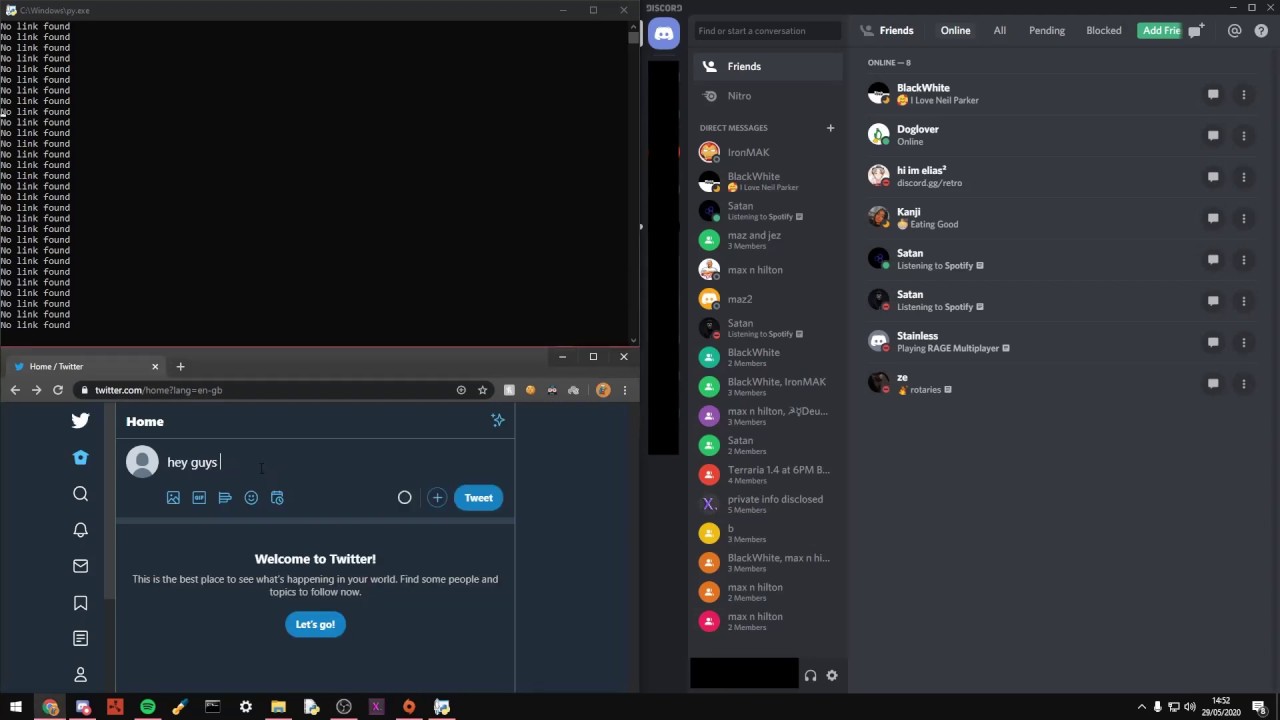Switch to the Pending friends tab
Screen dimensions: 1280x720
[1046, 31]
